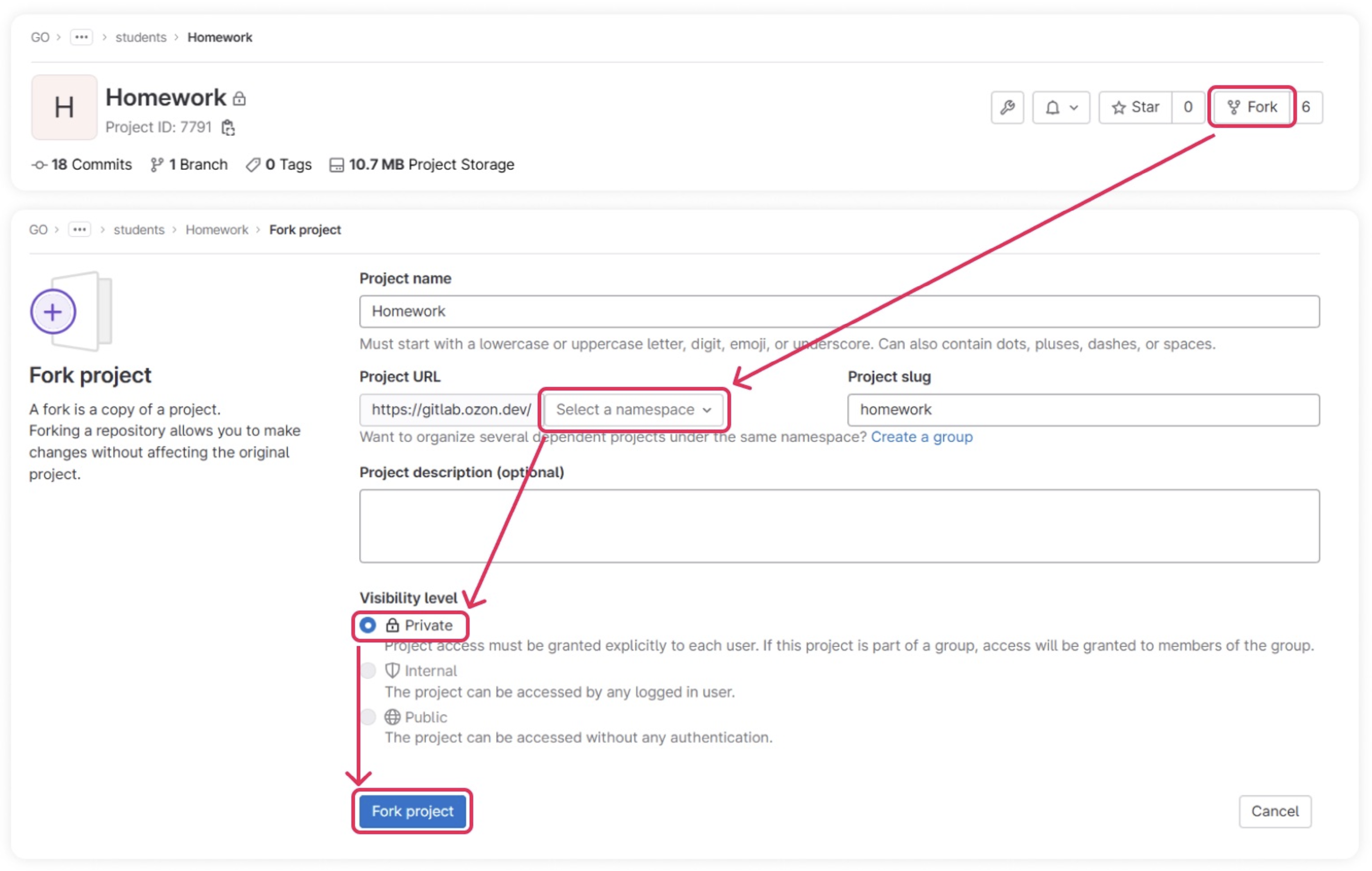This screenshot has height=871, width=1372.
Task: Expand the Select a namespace dropdown
Action: pyautogui.click(x=633, y=410)
